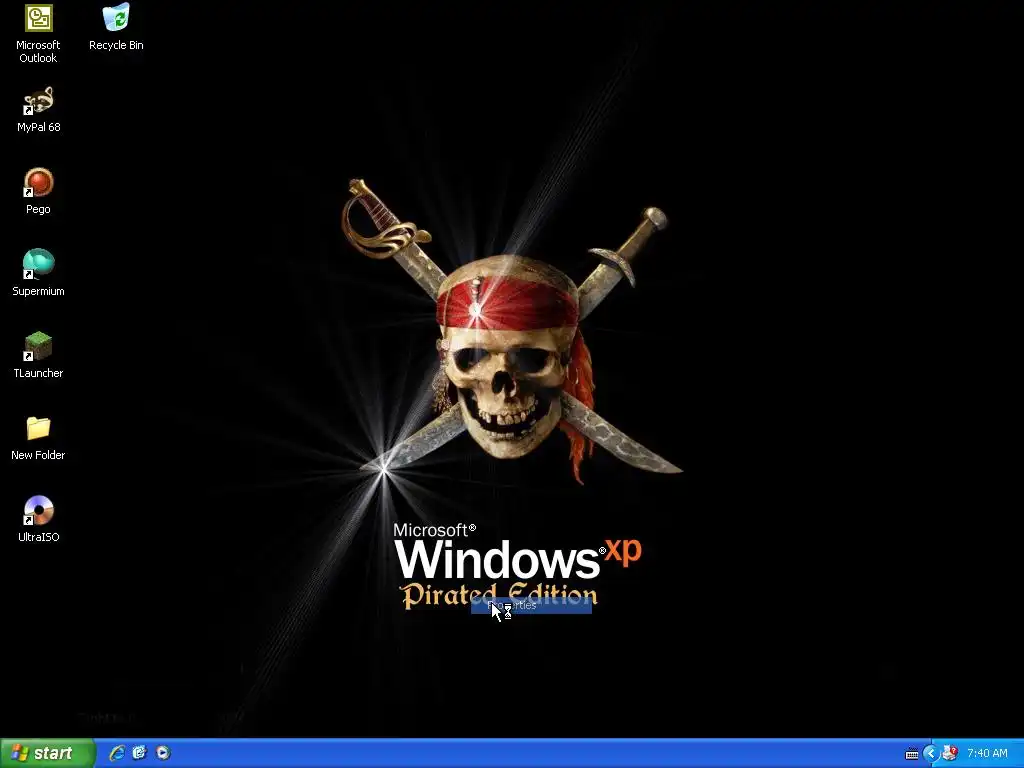This screenshot has width=1024, height=768.
Task: Click the 7:40 AM taskbar clock
Action: (x=987, y=753)
